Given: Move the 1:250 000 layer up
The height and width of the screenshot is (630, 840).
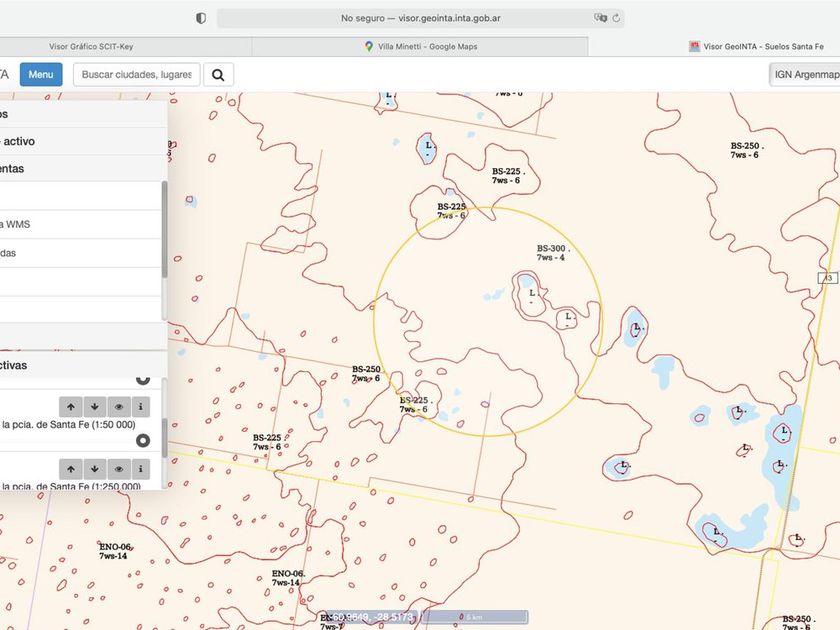Looking at the screenshot, I should click(x=70, y=468).
